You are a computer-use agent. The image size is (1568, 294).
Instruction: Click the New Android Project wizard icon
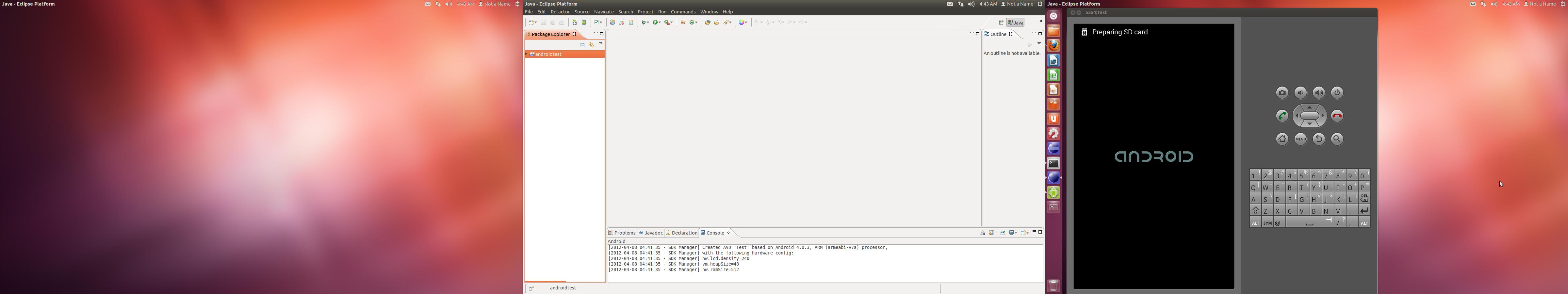(612, 23)
